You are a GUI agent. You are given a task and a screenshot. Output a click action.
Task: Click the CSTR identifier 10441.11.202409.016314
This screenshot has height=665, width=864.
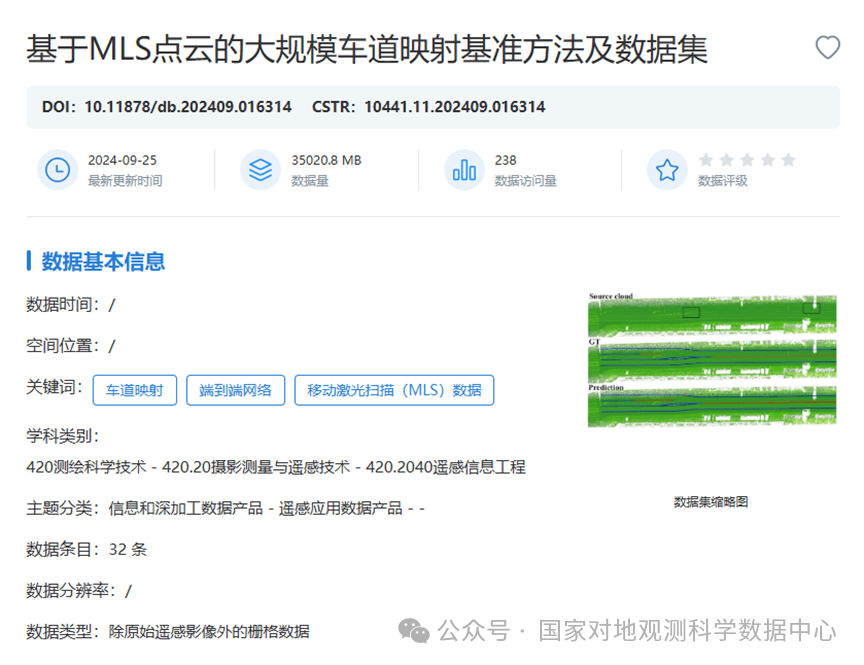pyautogui.click(x=454, y=106)
